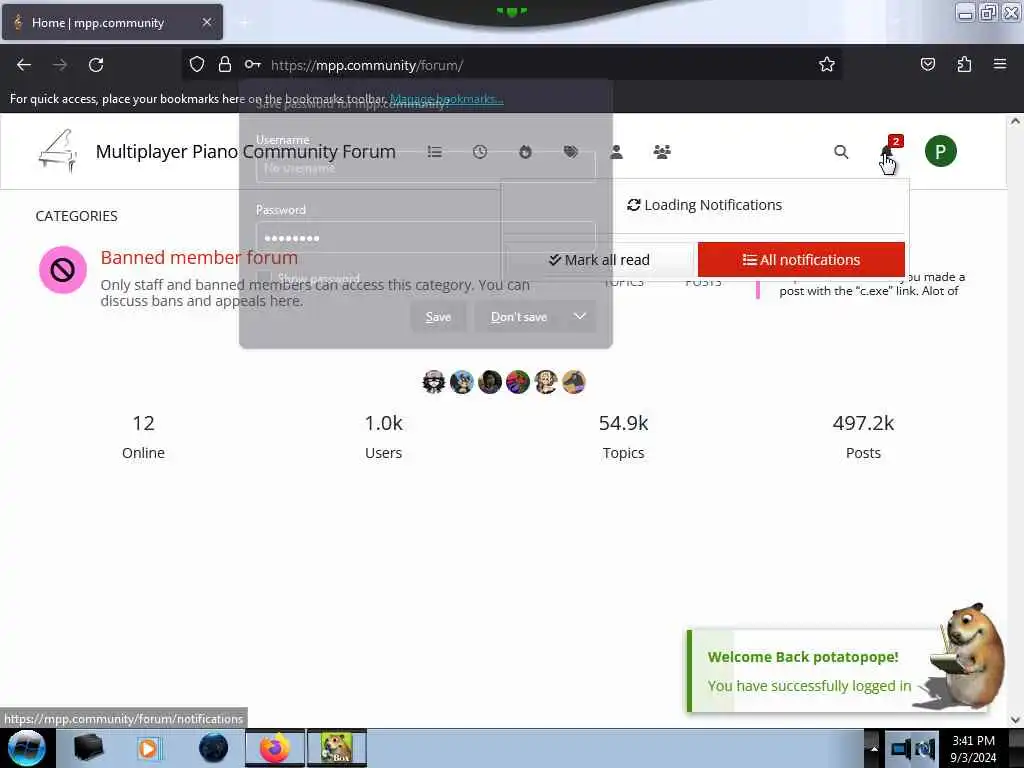The height and width of the screenshot is (768, 1024).
Task: Click the dark globe taskbar icon
Action: (213, 748)
